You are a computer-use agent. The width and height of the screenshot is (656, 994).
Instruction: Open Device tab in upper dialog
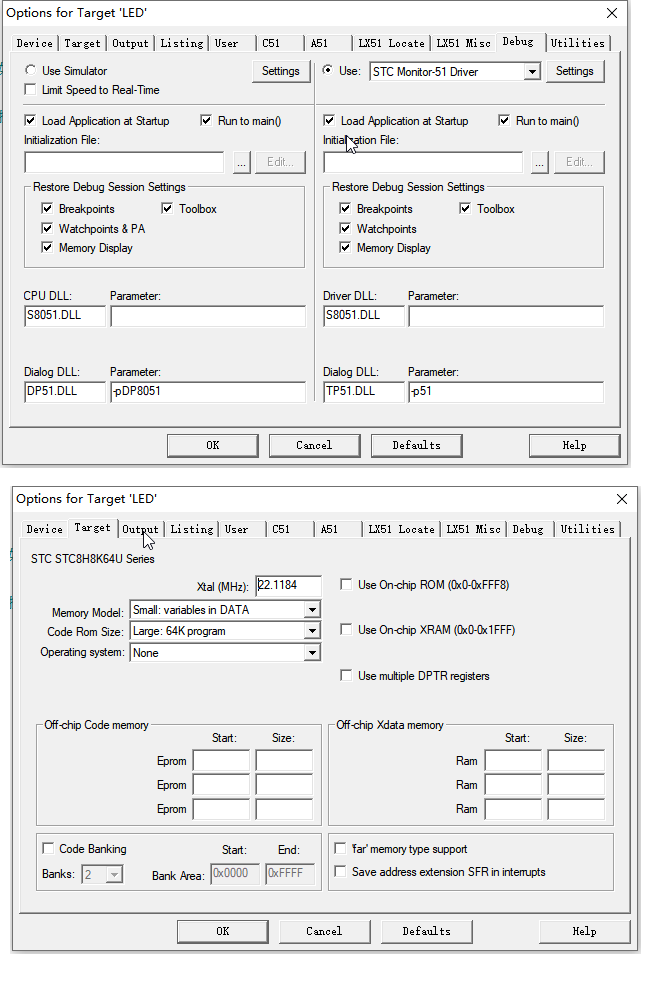(35, 43)
